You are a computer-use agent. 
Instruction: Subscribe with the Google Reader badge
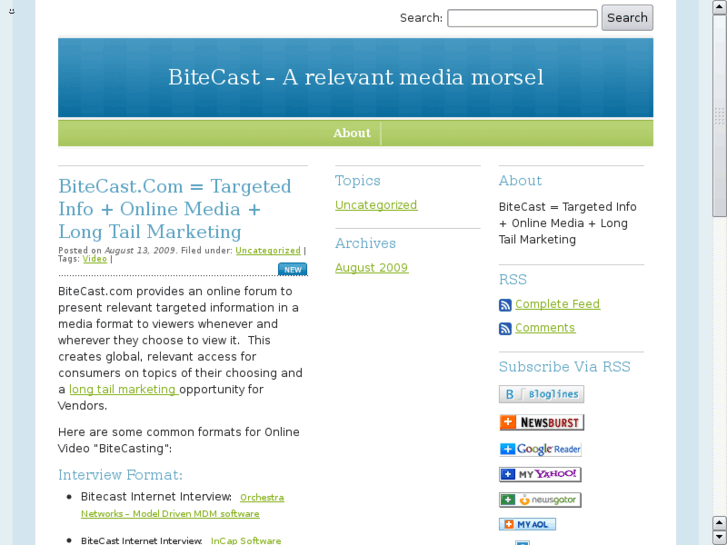[540, 449]
